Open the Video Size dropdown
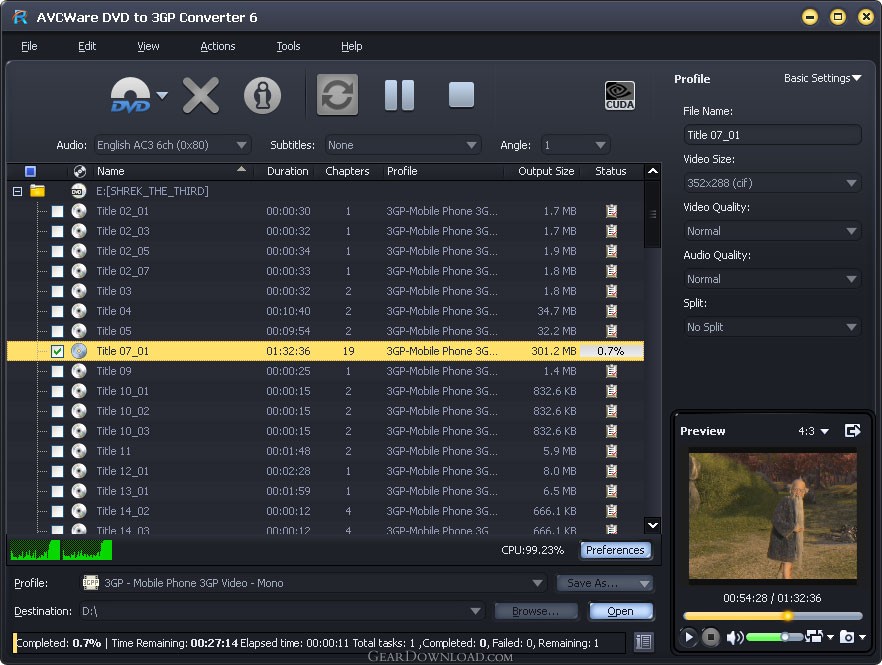882x665 pixels. point(772,183)
